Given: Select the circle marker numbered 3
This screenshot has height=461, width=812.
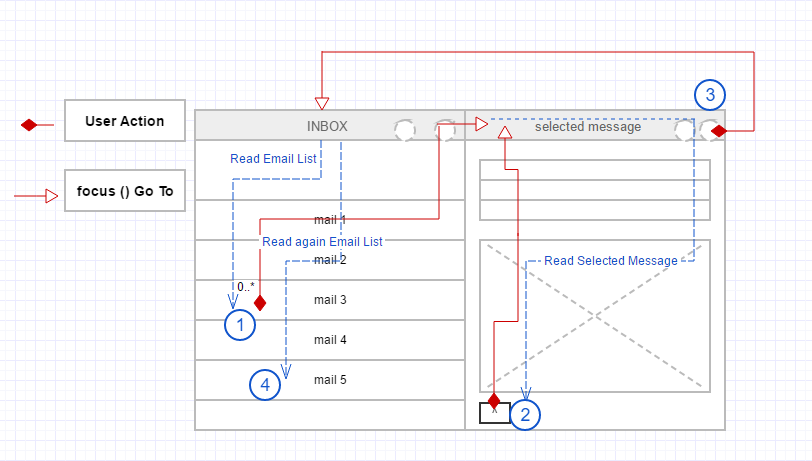Looking at the screenshot, I should click(710, 95).
